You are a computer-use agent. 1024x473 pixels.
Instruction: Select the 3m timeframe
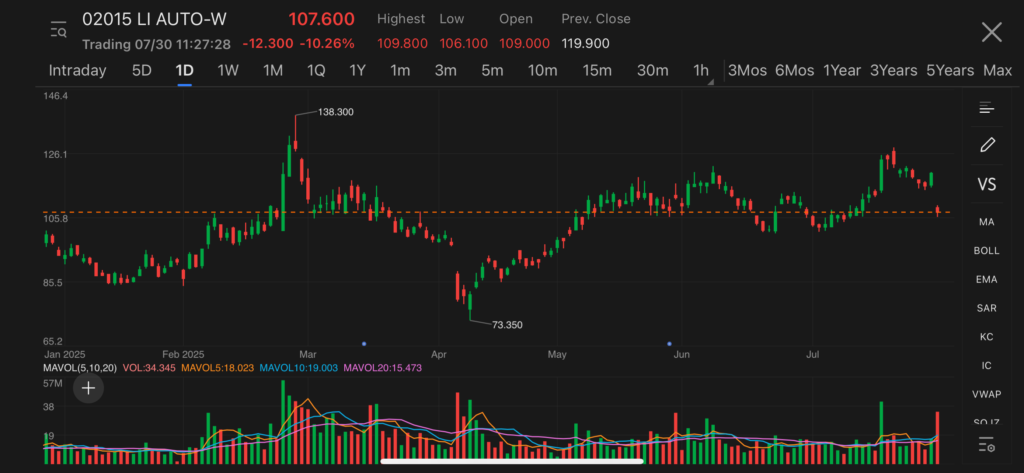tap(445, 71)
